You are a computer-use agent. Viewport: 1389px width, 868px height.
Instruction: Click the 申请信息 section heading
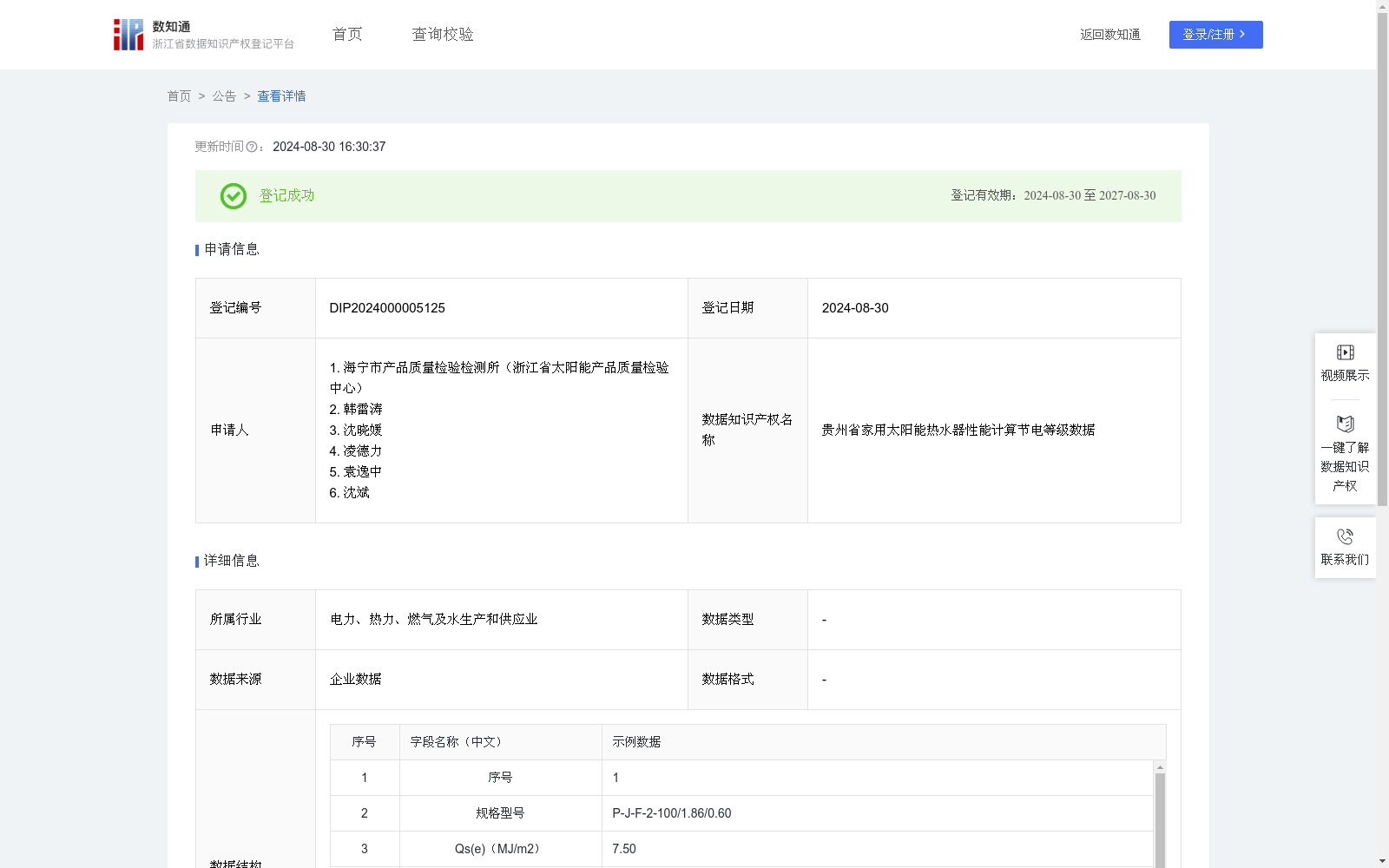pos(232,249)
